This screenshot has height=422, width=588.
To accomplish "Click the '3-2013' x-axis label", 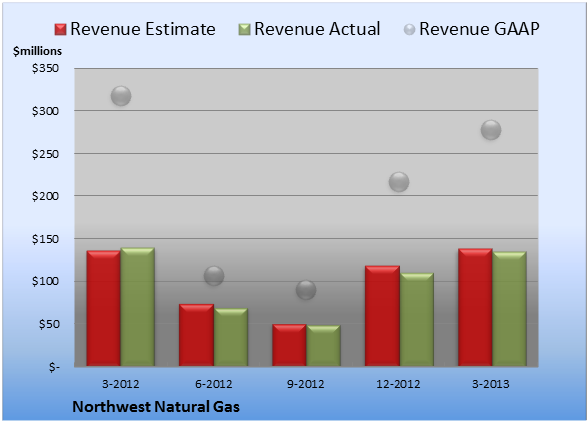I will tap(491, 384).
